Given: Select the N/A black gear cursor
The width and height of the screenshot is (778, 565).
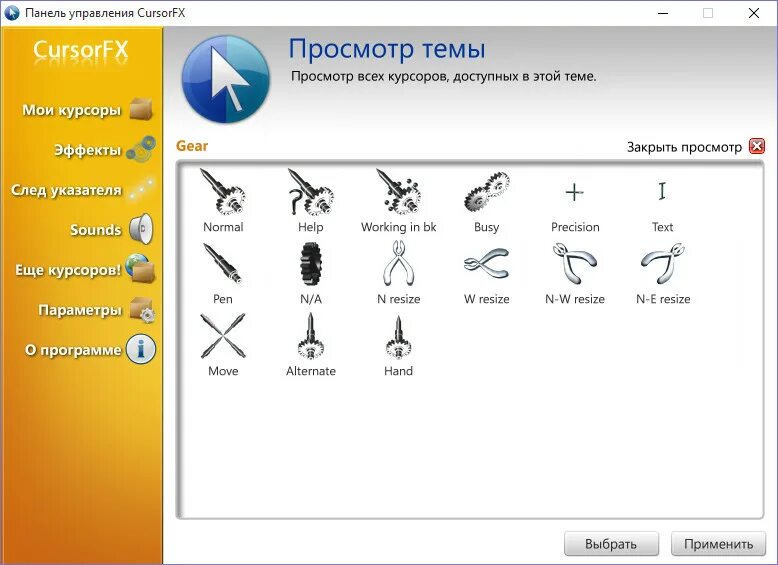Looking at the screenshot, I should point(311,264).
